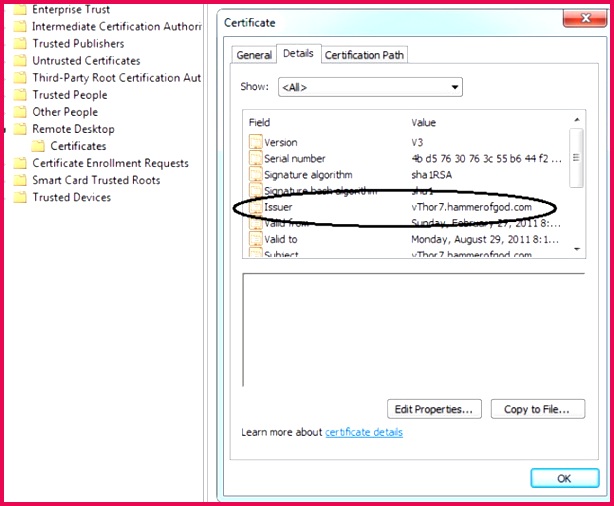614x506 pixels.
Task: Click the Intermediate Certification Authorities folder icon
Action: coord(20,26)
